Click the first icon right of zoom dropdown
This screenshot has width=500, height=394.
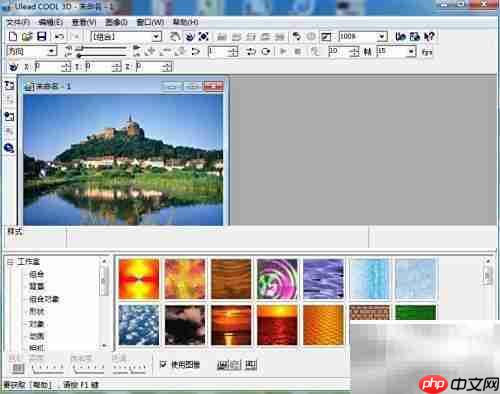pos(400,36)
